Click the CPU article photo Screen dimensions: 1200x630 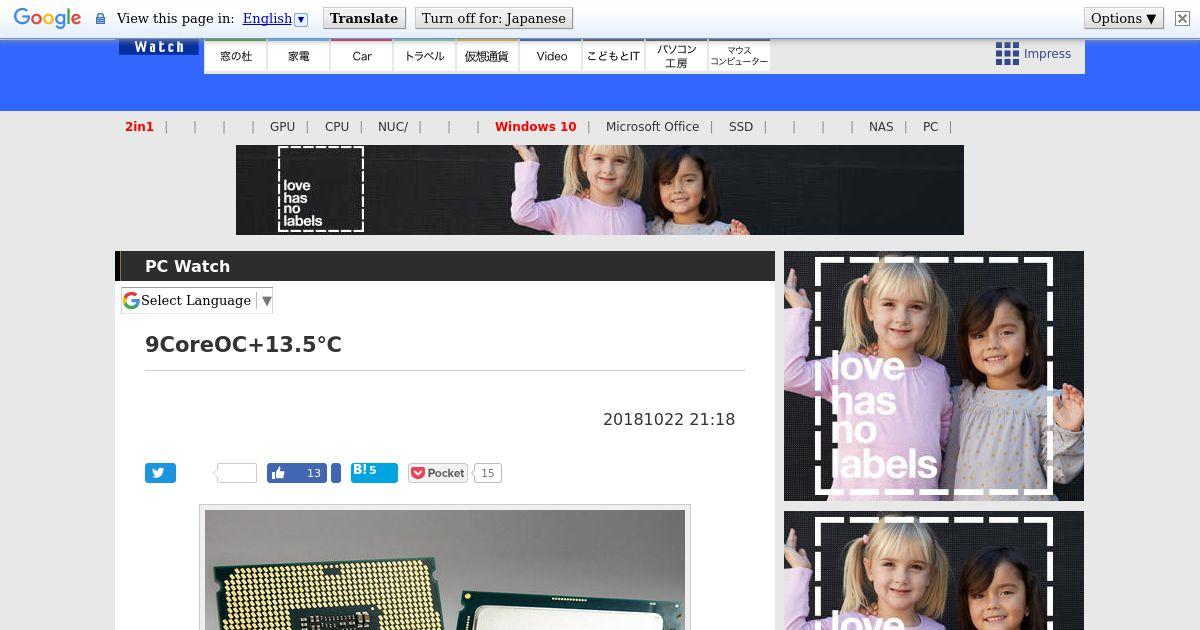click(x=445, y=570)
